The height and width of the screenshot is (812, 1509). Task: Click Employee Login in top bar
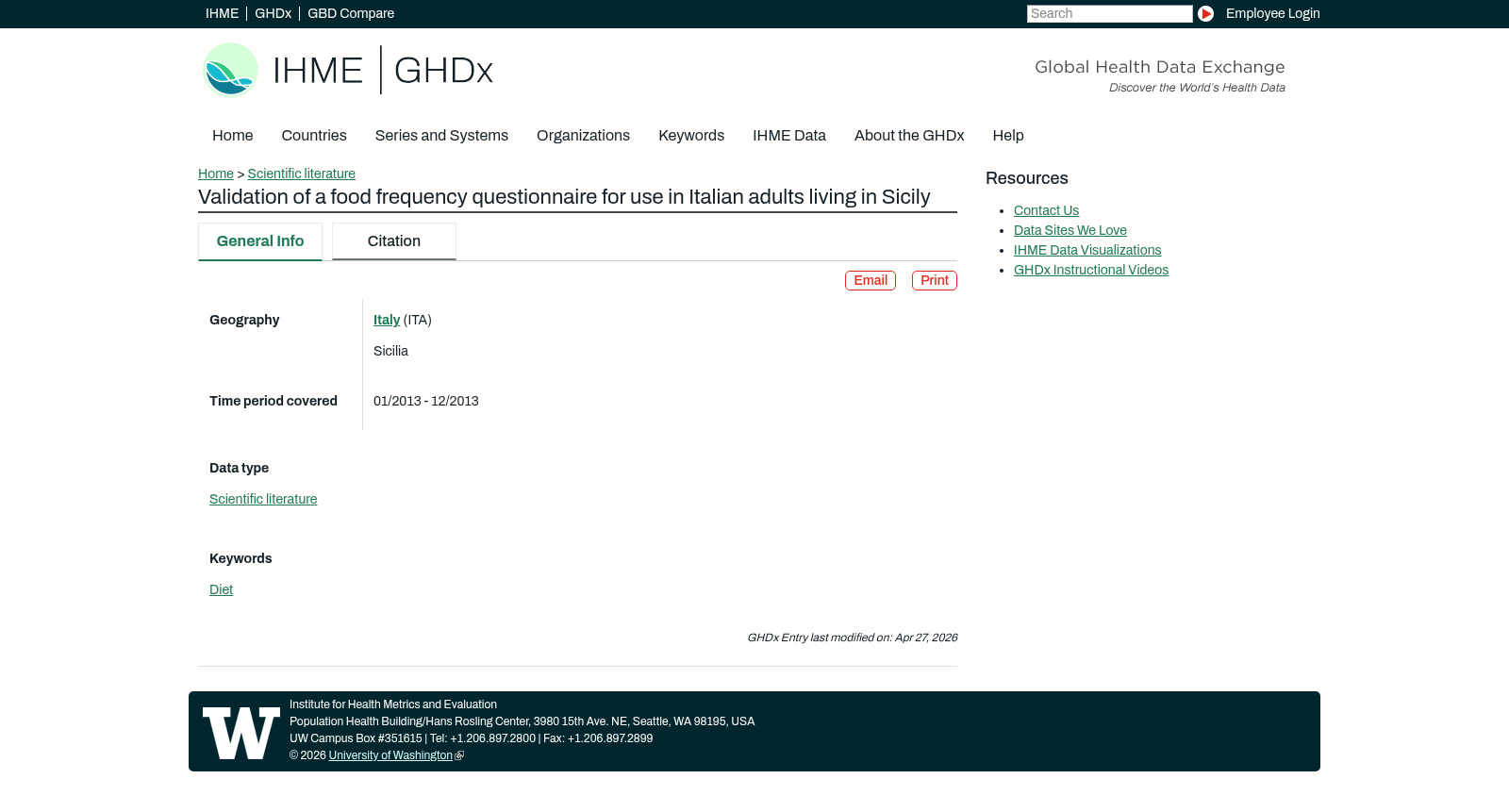point(1273,13)
